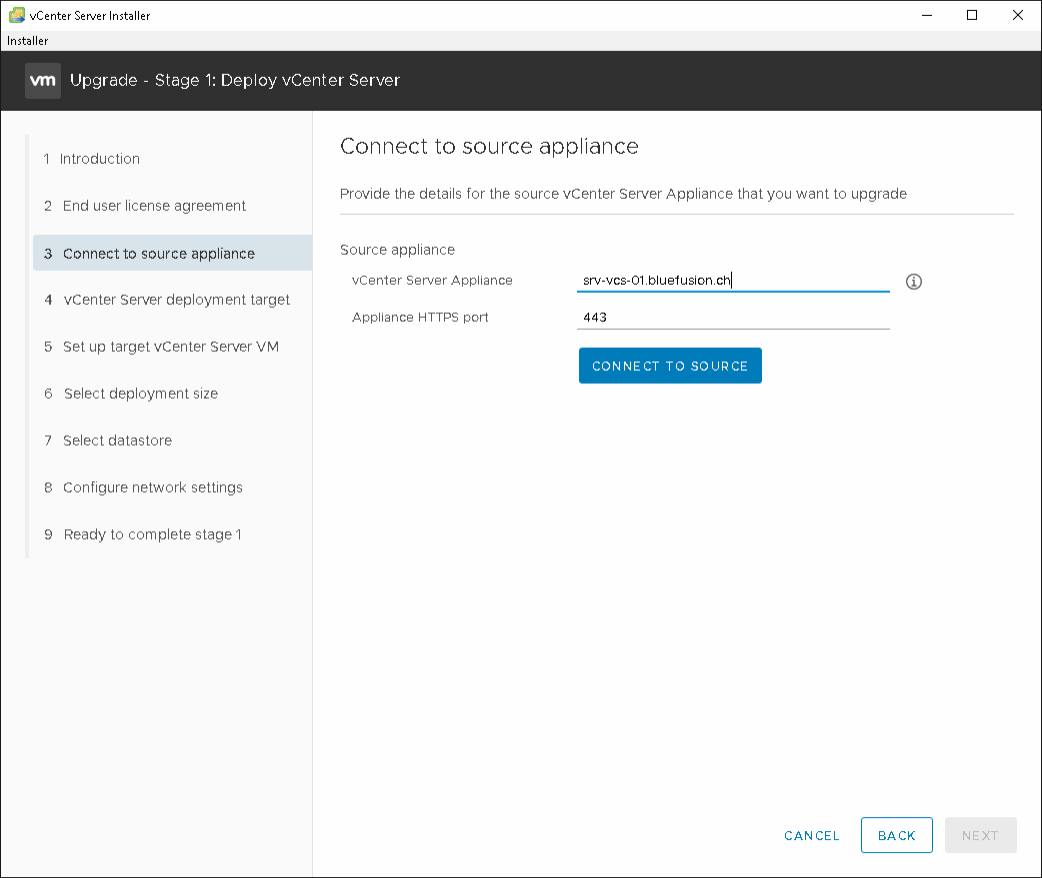Go to step 9 Ready to complete stage 1
Screen dimensions: 1042x878
152,535
